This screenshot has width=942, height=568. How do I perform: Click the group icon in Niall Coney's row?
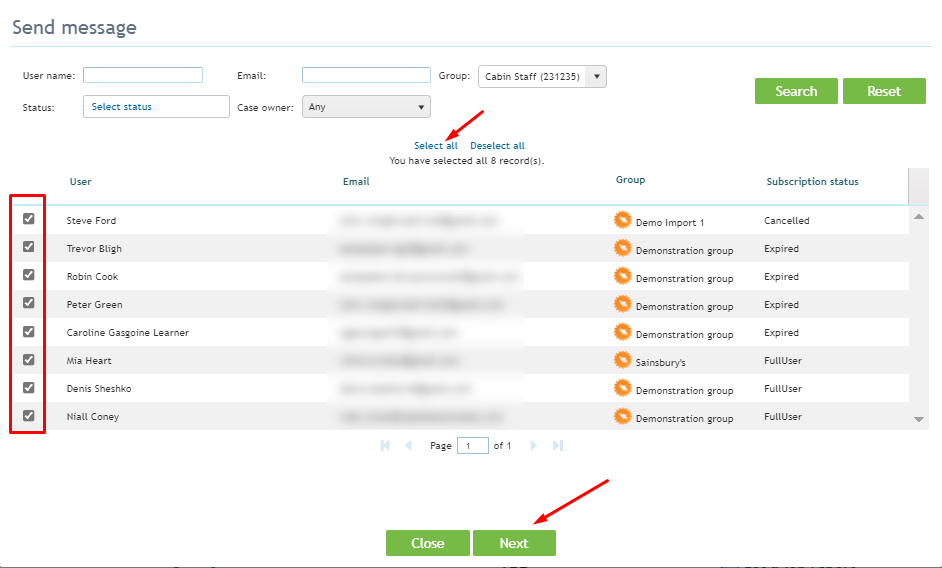click(x=622, y=416)
